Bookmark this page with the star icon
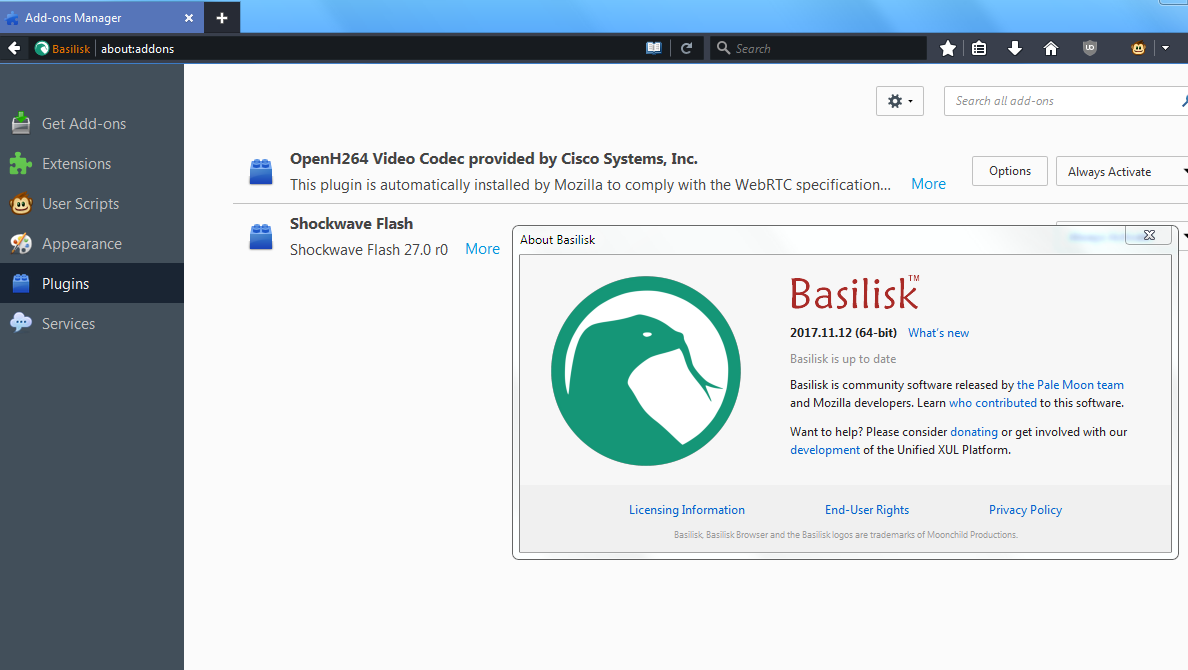Screen dimensions: 1188x670 click(948, 48)
